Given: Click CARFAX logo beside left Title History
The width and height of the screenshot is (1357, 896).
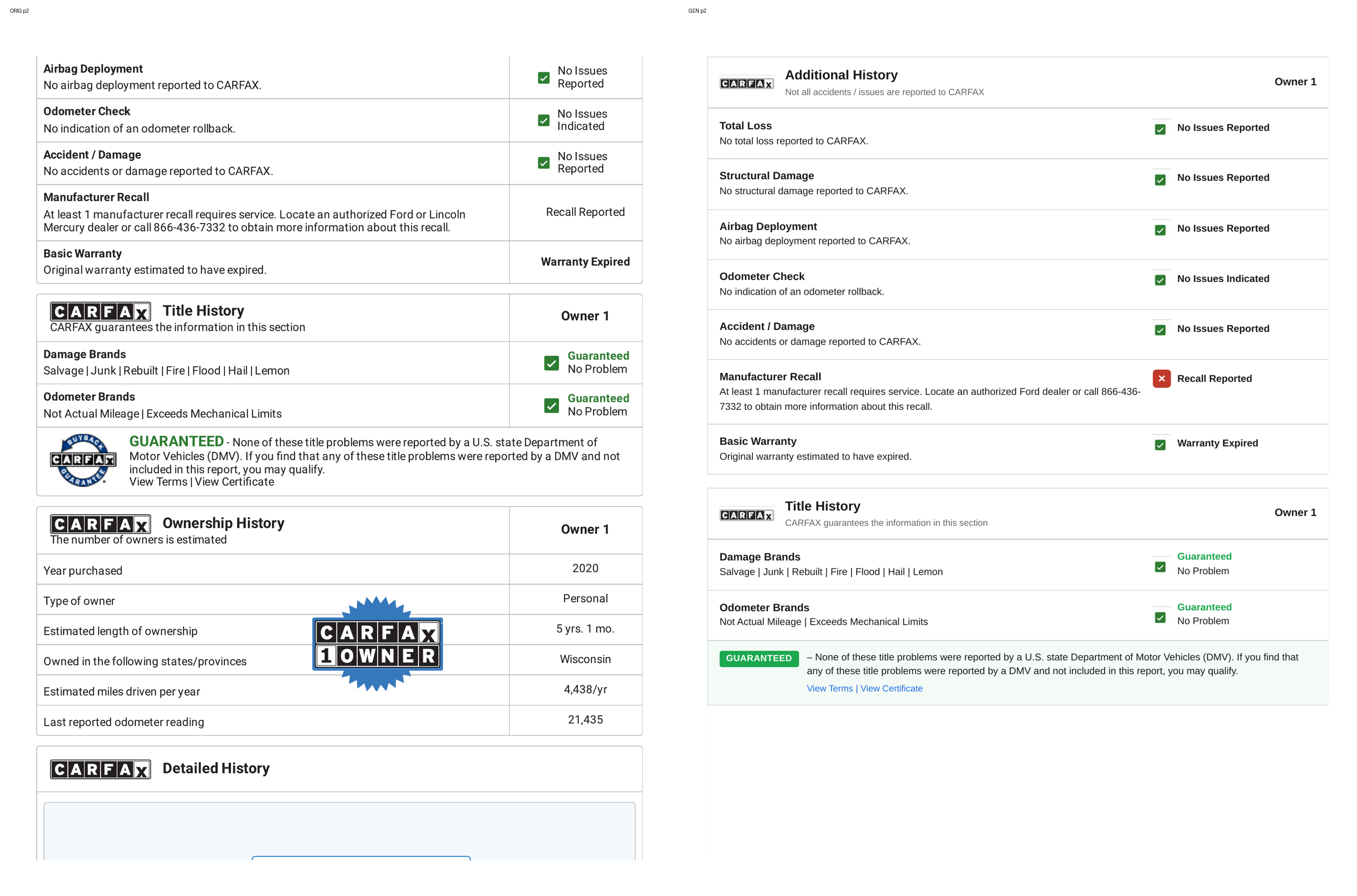Looking at the screenshot, I should (101, 312).
